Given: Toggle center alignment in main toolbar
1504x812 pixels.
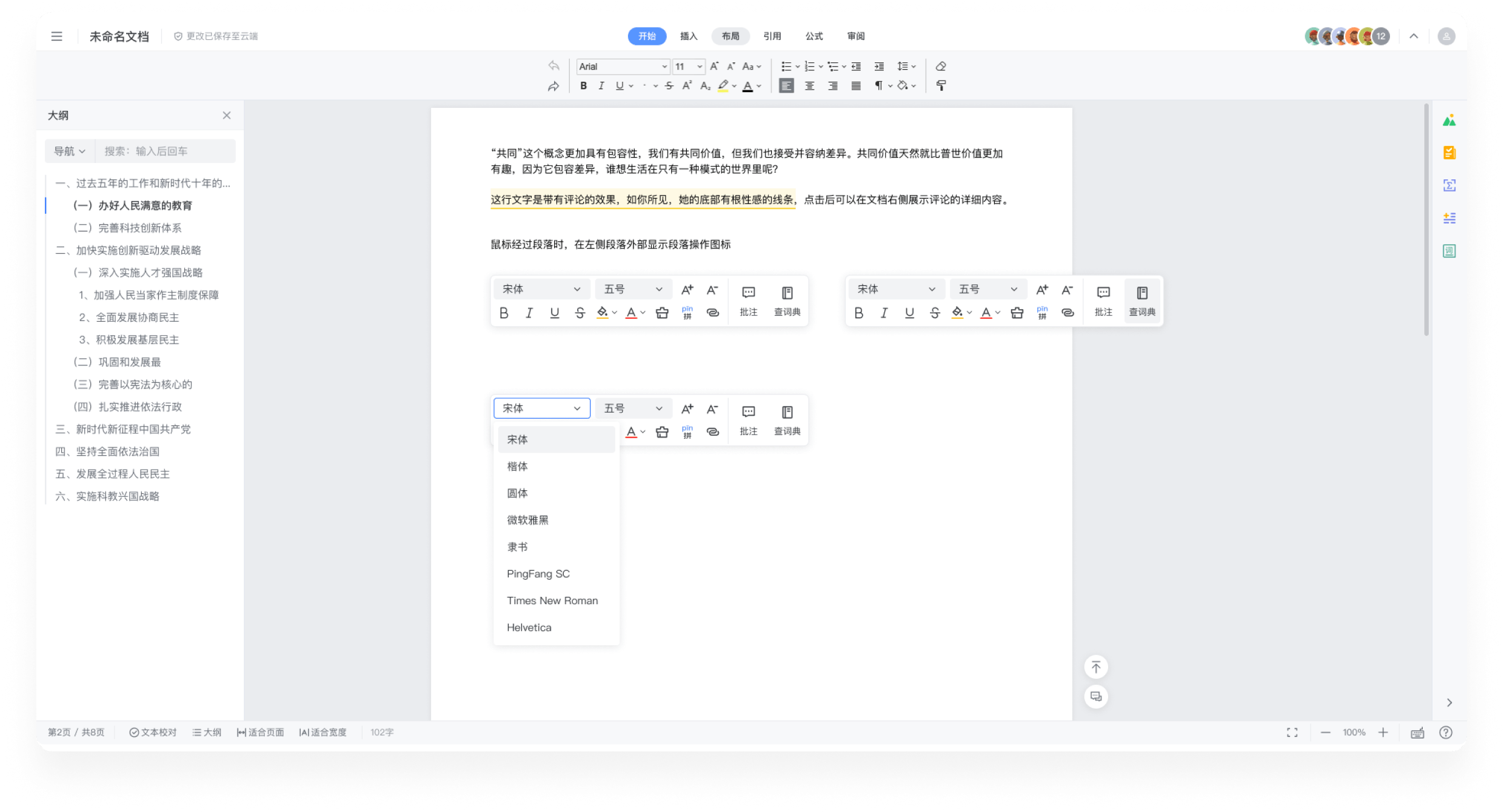Looking at the screenshot, I should coord(809,86).
